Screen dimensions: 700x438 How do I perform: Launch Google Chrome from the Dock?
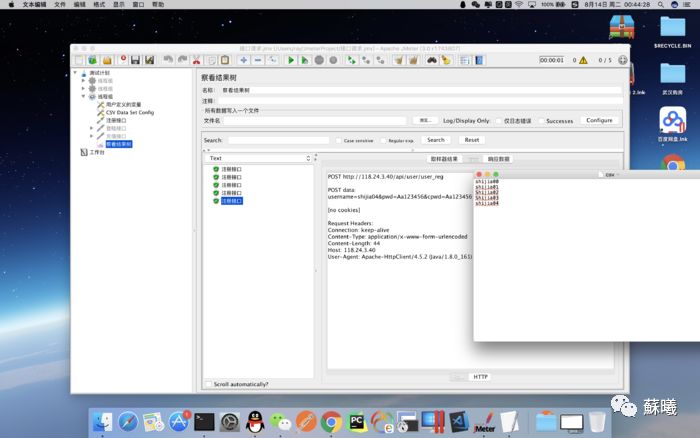(x=331, y=422)
